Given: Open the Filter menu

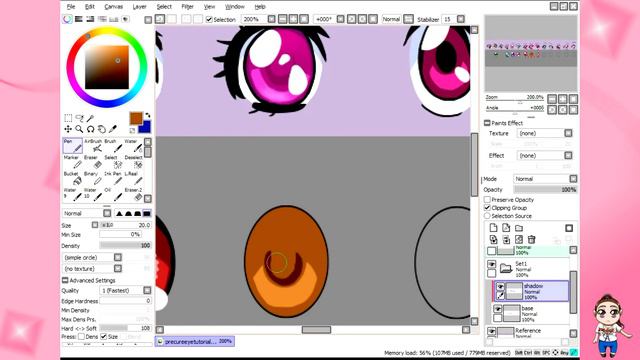Looking at the screenshot, I should point(187,7).
